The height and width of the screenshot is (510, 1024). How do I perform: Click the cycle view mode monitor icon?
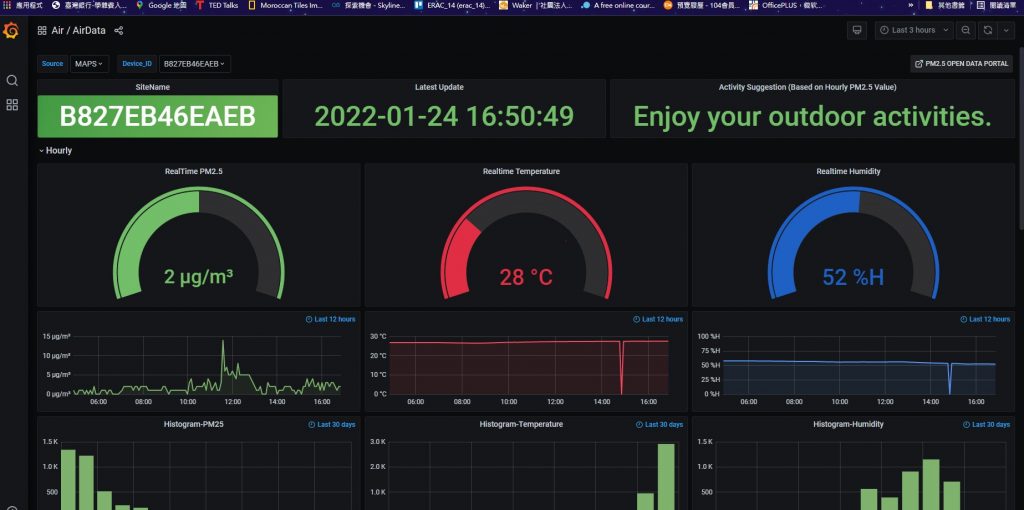(x=856, y=30)
